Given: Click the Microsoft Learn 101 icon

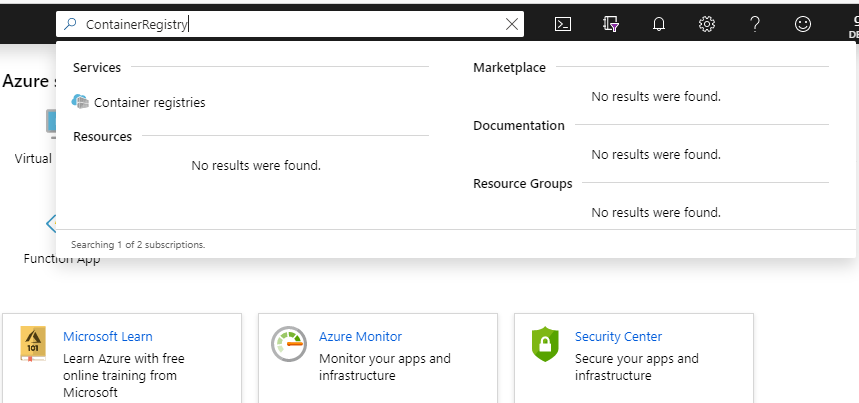Looking at the screenshot, I should point(33,345).
